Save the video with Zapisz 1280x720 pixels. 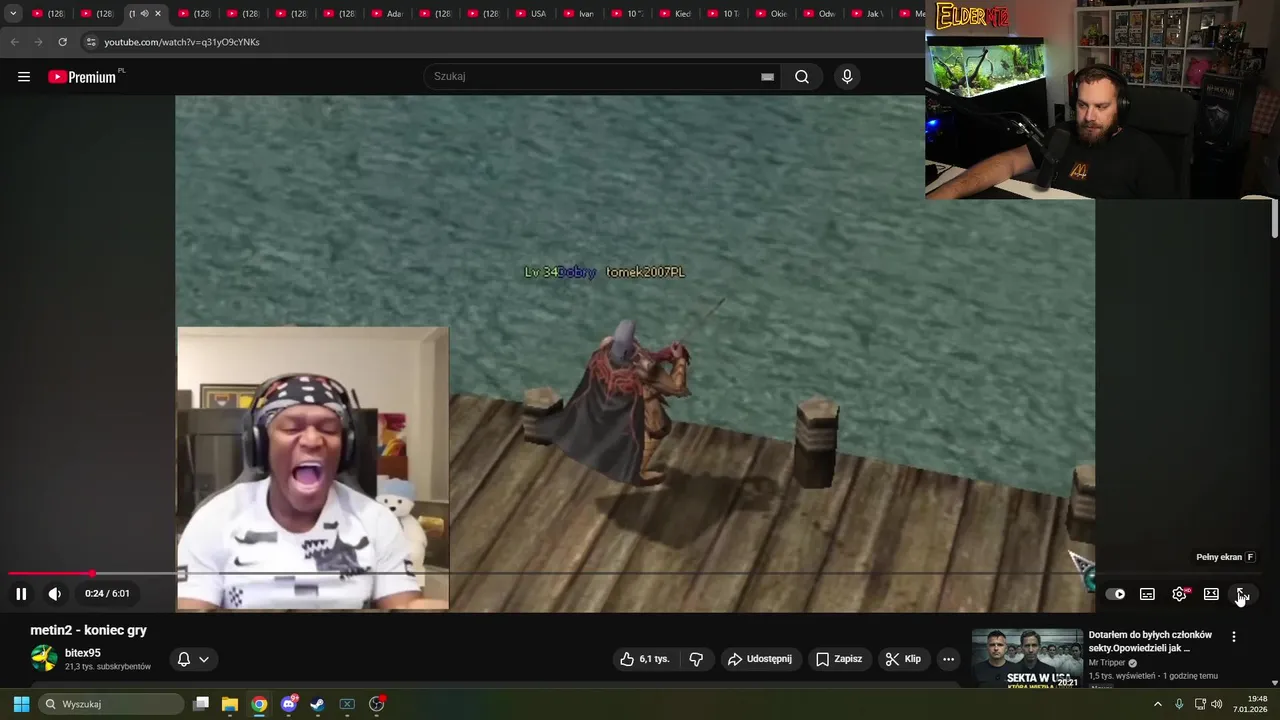(x=838, y=659)
